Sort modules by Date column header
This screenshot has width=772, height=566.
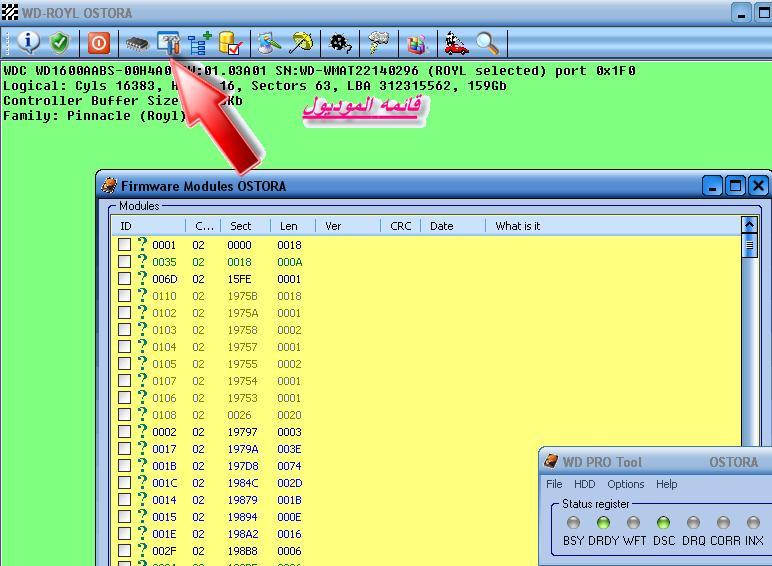[x=453, y=226]
